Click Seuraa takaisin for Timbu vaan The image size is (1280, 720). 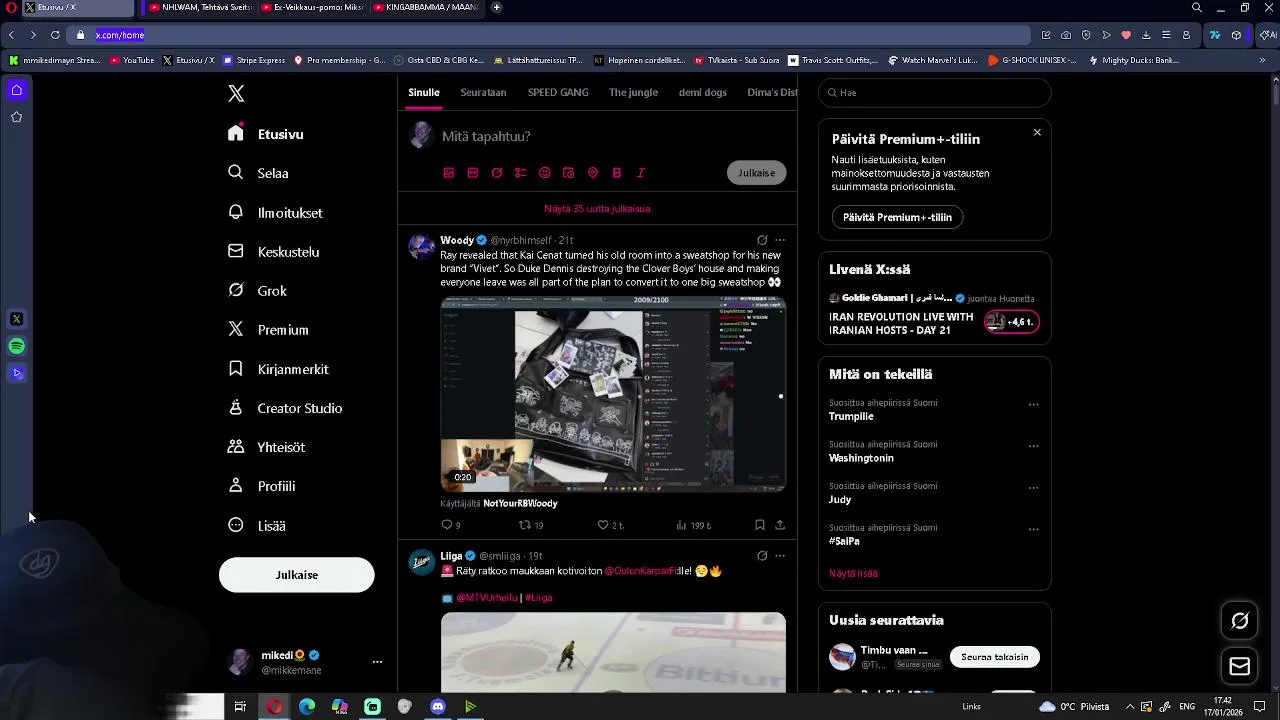(x=995, y=657)
